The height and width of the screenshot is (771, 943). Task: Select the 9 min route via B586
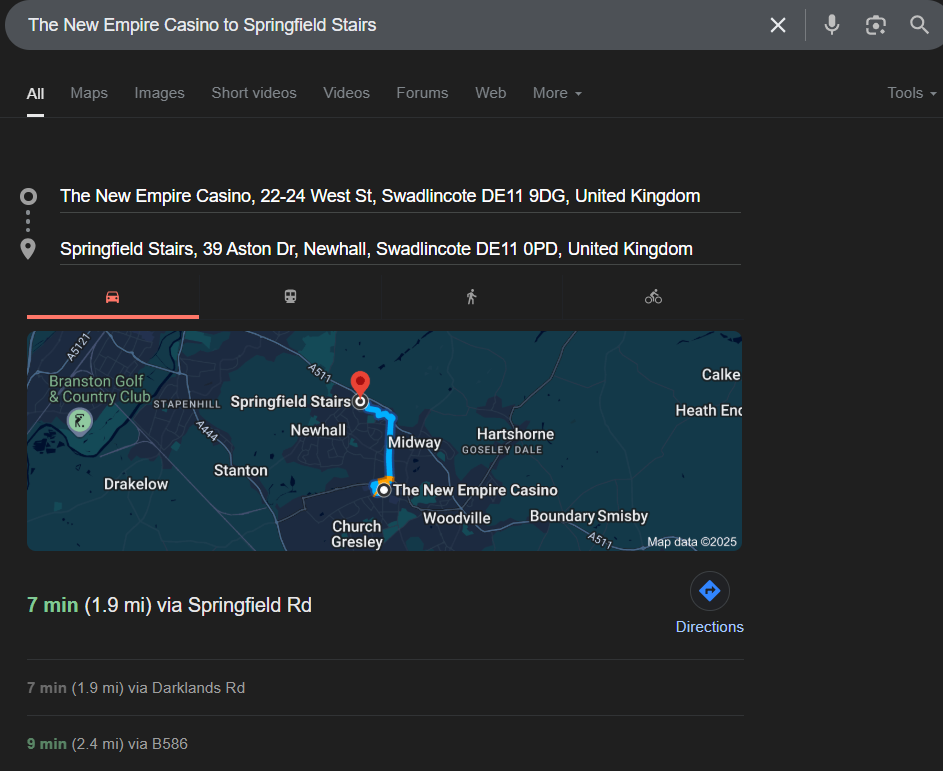pos(108,744)
